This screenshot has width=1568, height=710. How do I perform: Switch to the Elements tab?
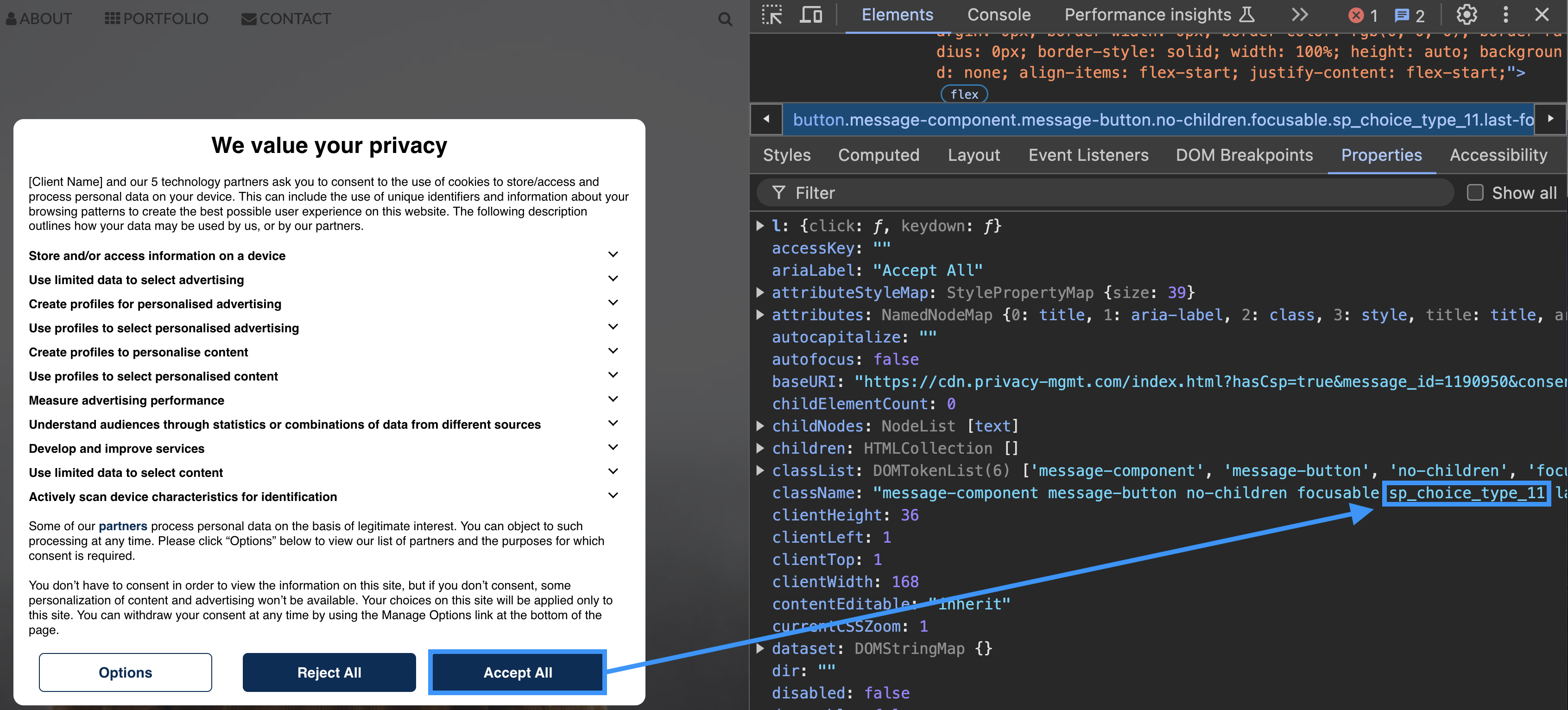897,15
